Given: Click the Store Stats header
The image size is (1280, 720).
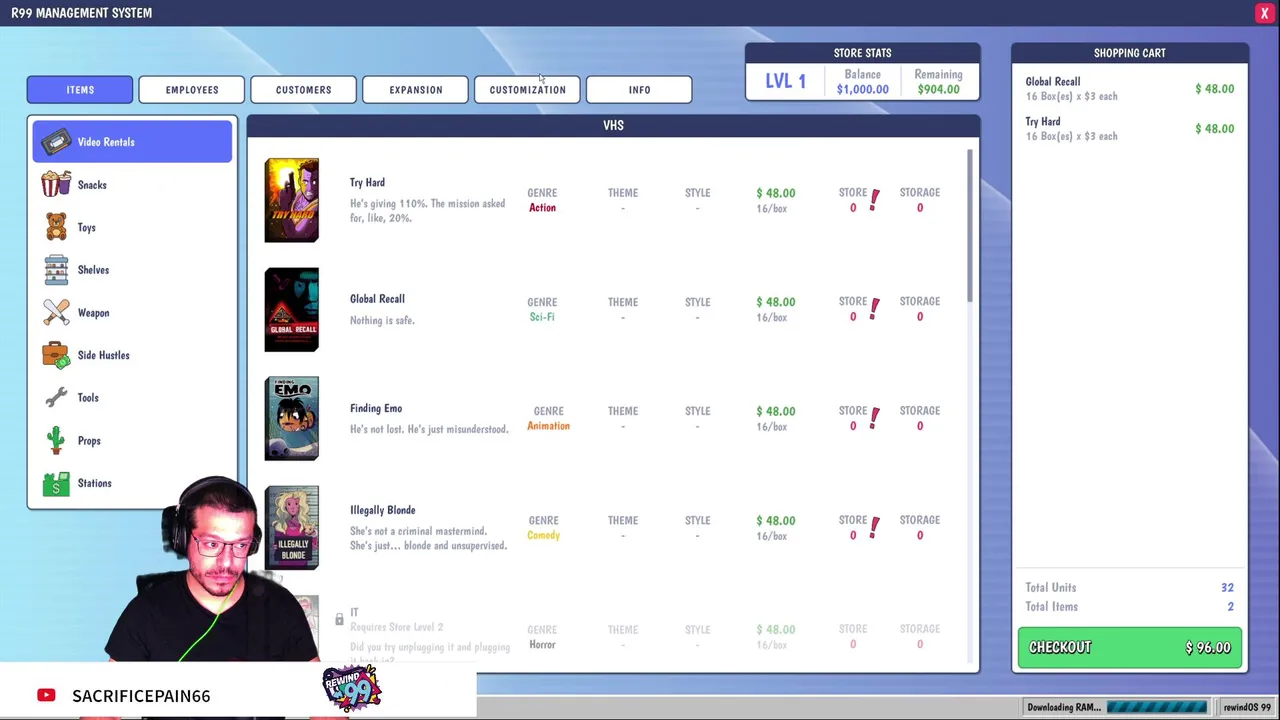Looking at the screenshot, I should [862, 53].
